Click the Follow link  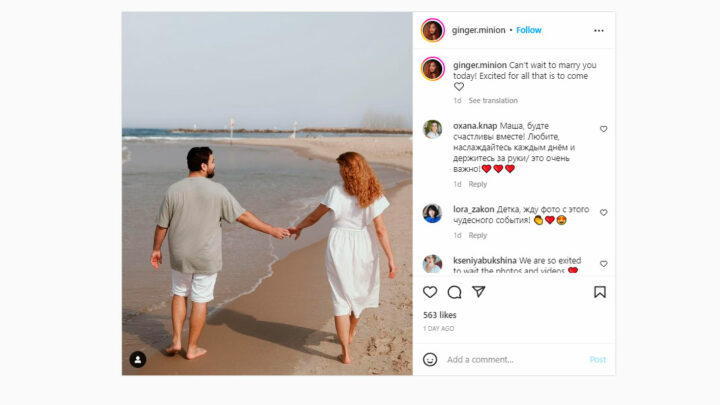(529, 30)
